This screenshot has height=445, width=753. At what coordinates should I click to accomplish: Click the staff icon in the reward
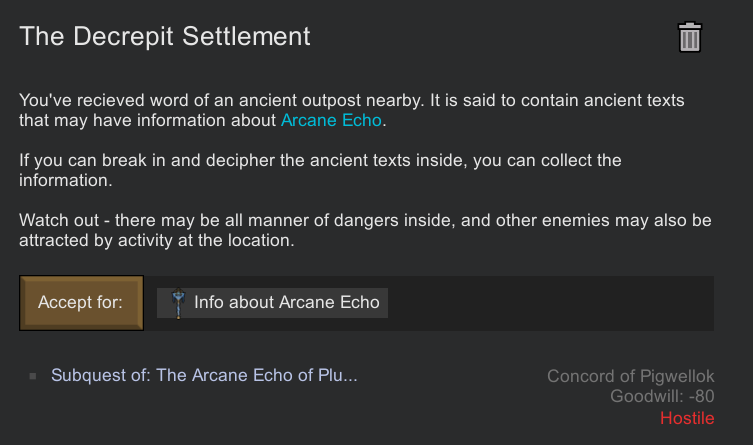pos(178,303)
